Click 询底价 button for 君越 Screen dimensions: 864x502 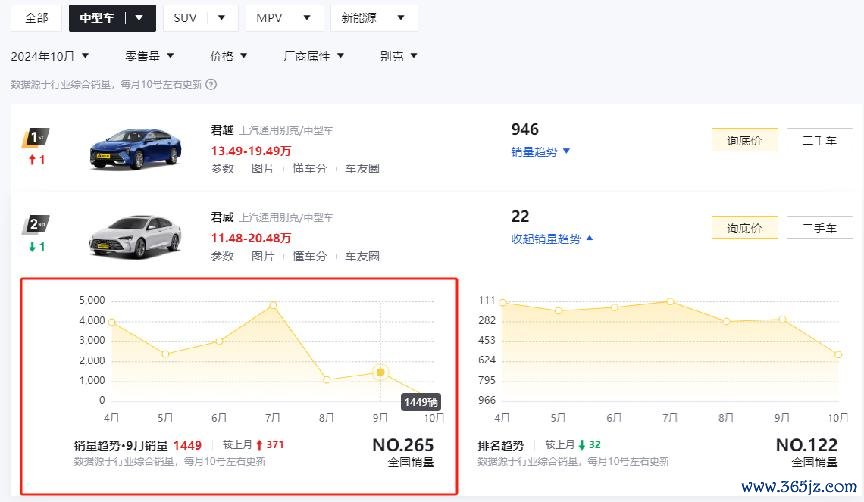tap(744, 141)
